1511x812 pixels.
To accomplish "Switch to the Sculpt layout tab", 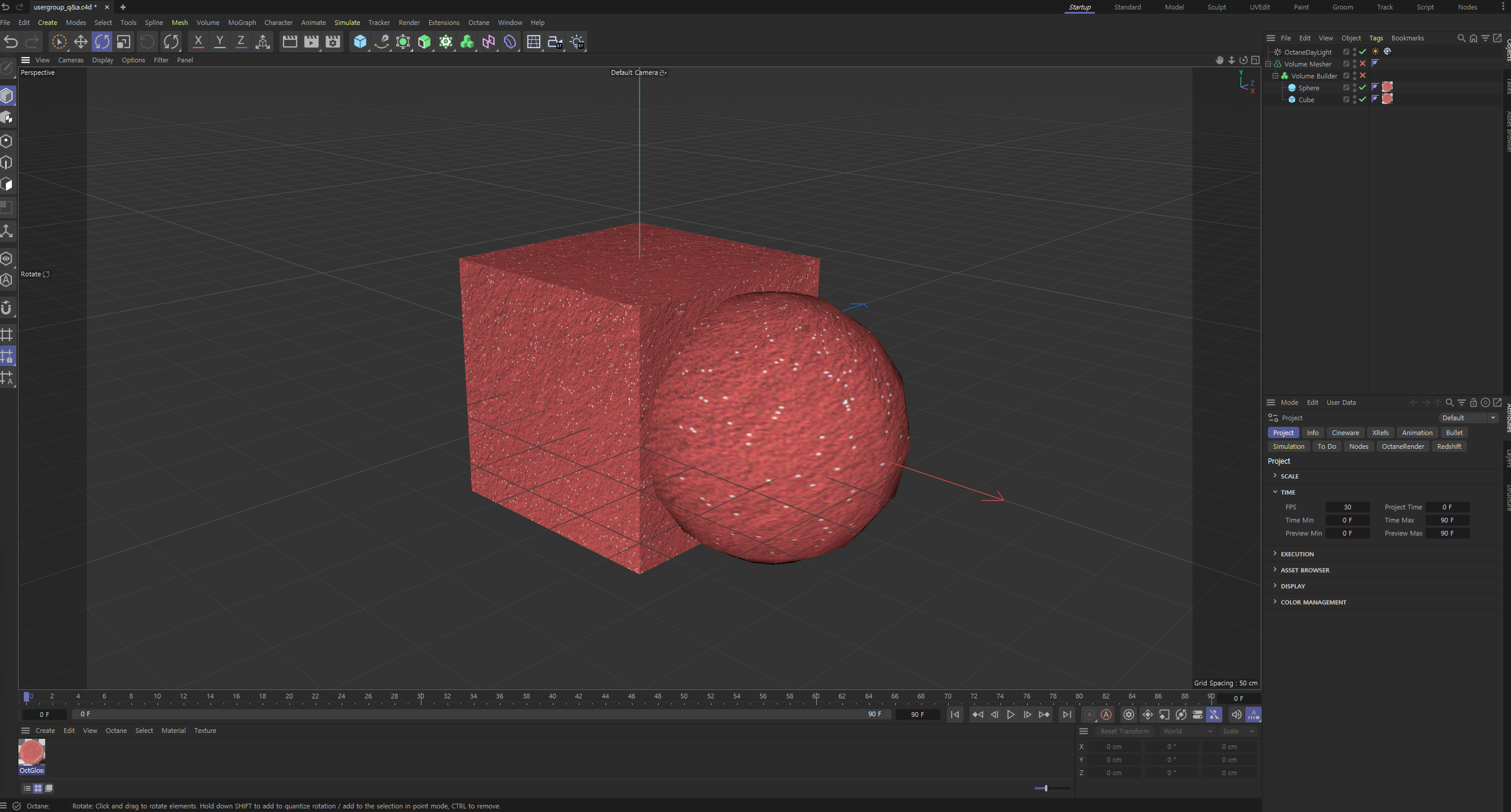I will point(1217,7).
